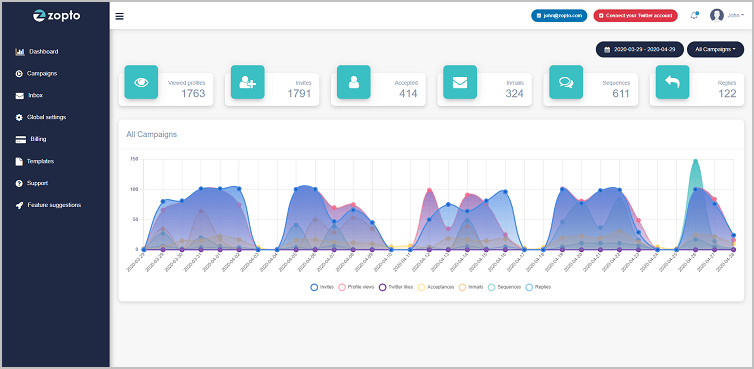Toggle Replies series in chart legend
Screen dimensions: 754x369
coord(538,287)
